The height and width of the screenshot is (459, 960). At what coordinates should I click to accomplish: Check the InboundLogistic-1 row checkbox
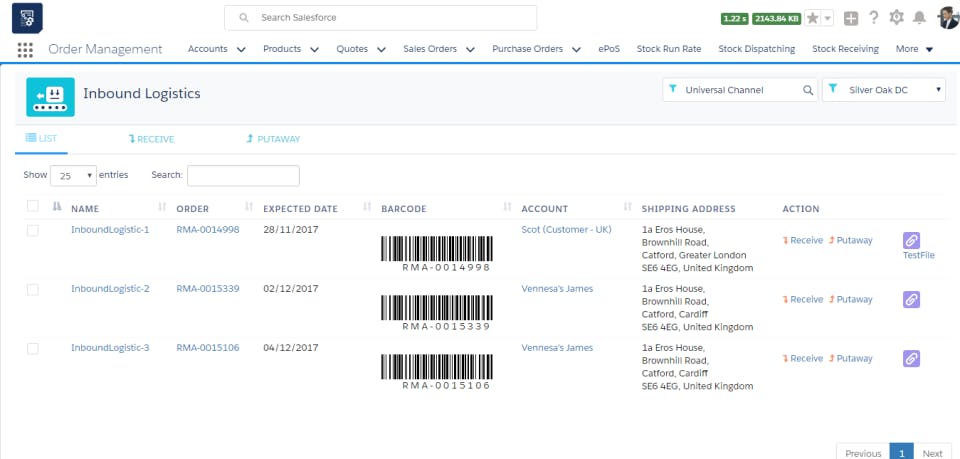[33, 231]
